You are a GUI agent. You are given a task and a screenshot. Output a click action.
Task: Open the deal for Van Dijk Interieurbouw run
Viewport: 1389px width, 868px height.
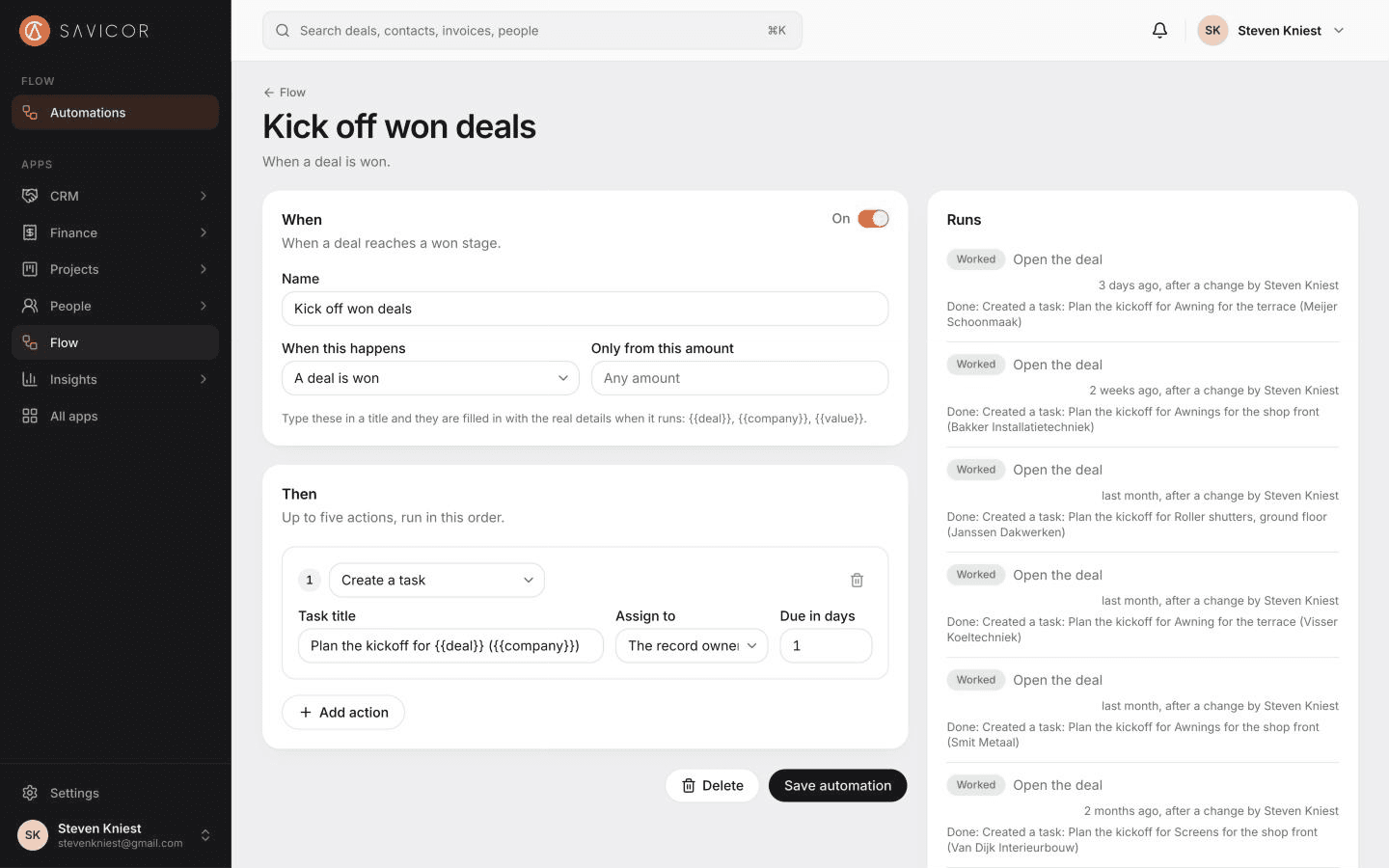click(x=1057, y=785)
